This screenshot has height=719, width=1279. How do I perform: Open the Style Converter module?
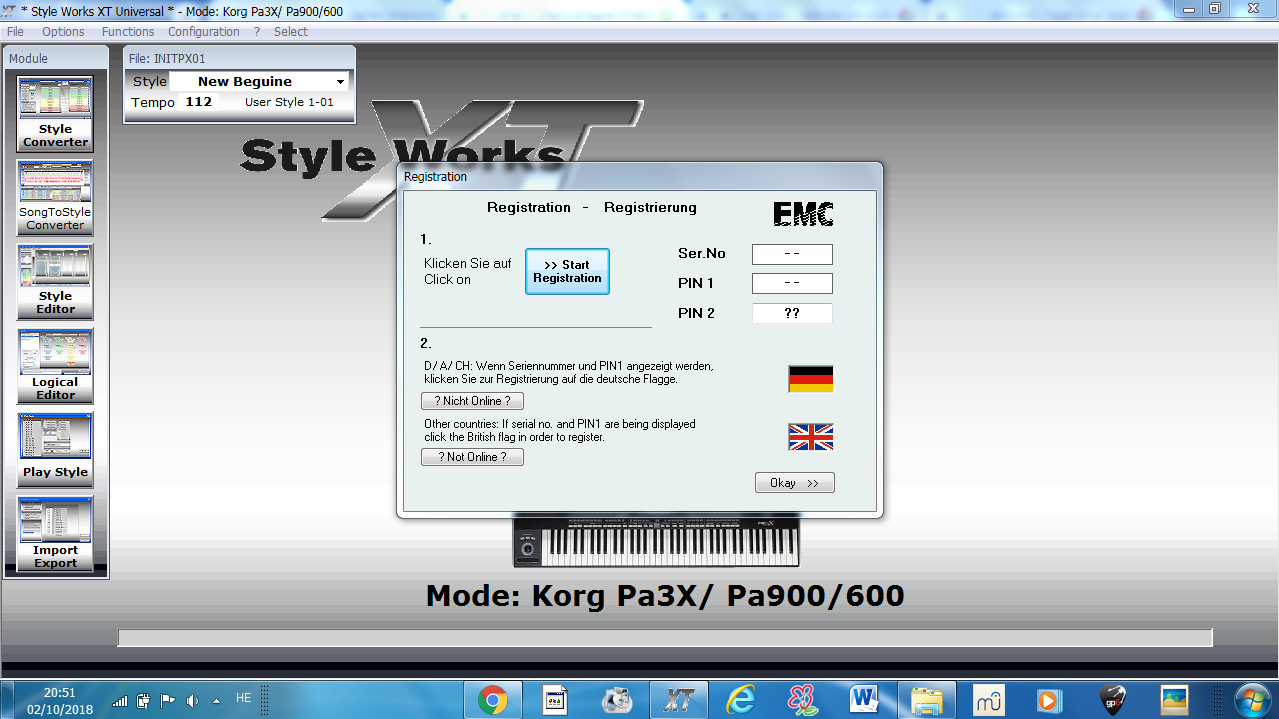pyautogui.click(x=55, y=113)
